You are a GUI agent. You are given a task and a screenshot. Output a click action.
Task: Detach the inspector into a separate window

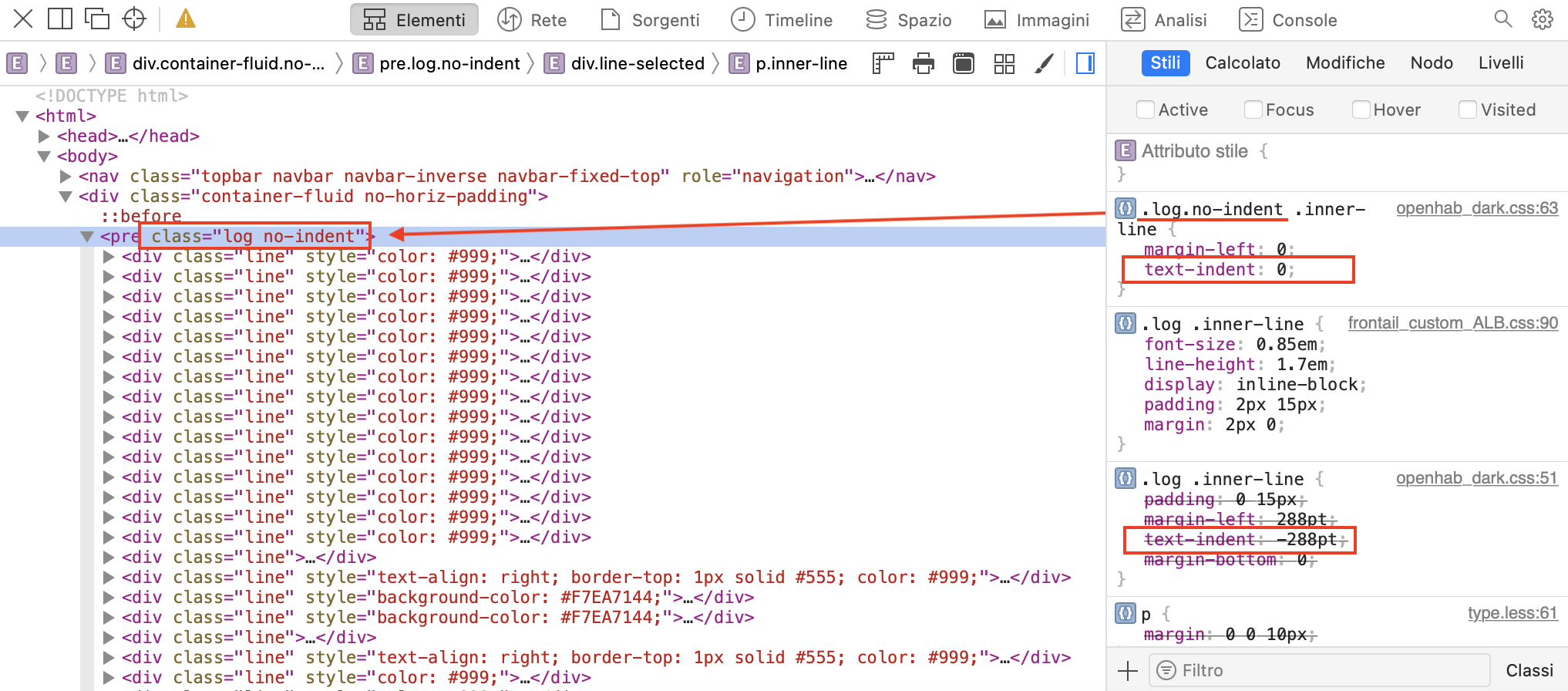point(97,19)
